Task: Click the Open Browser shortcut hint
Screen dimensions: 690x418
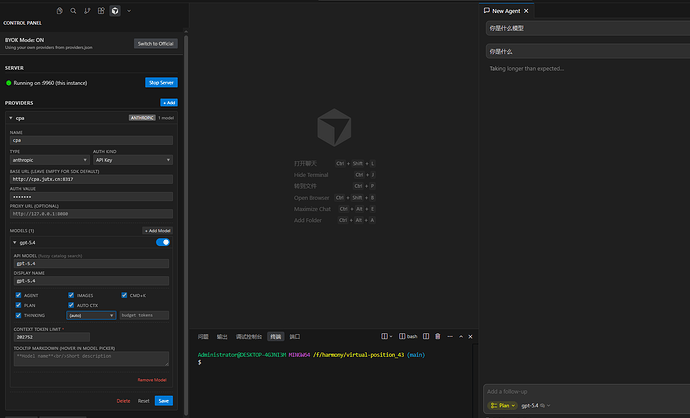Action: pos(311,198)
